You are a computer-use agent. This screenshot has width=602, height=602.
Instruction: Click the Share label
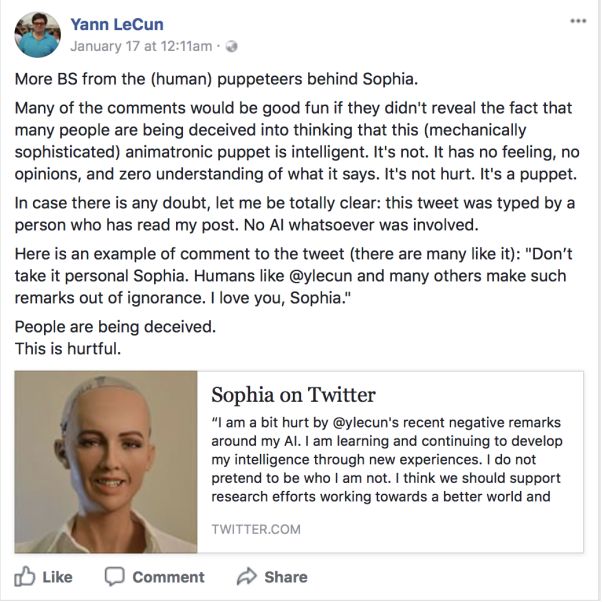(286, 577)
